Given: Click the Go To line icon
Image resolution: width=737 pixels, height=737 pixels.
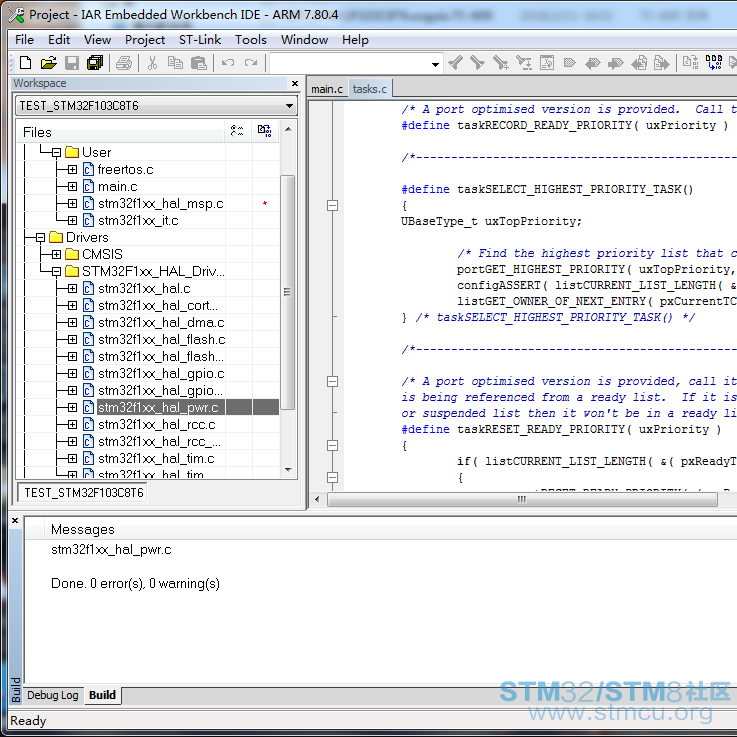Looking at the screenshot, I should pos(547,63).
